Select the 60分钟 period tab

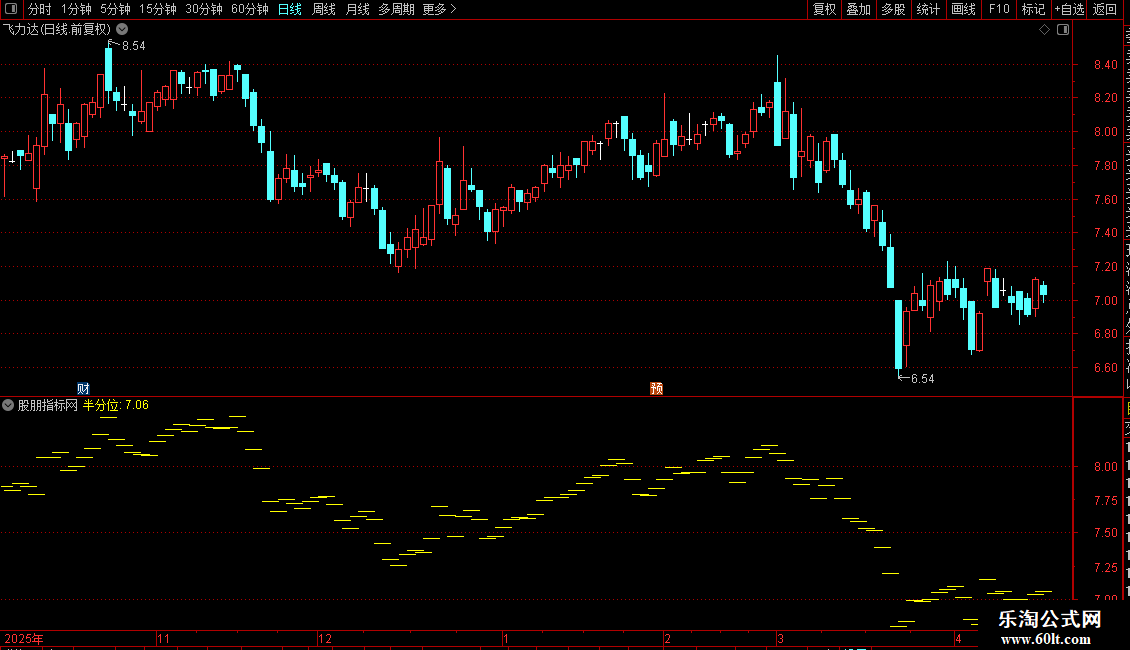tap(250, 9)
